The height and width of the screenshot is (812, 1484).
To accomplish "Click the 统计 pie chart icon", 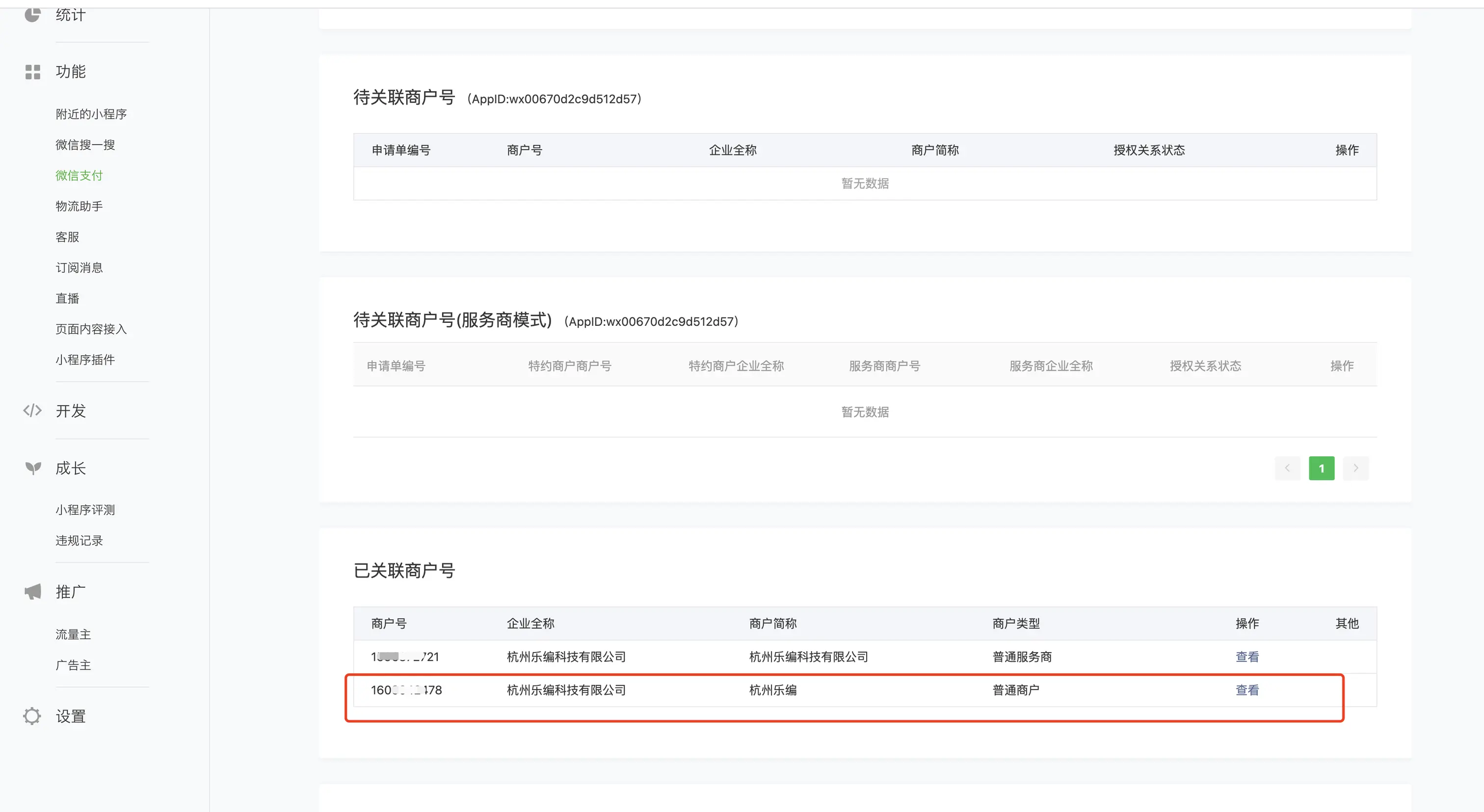I will pyautogui.click(x=32, y=14).
